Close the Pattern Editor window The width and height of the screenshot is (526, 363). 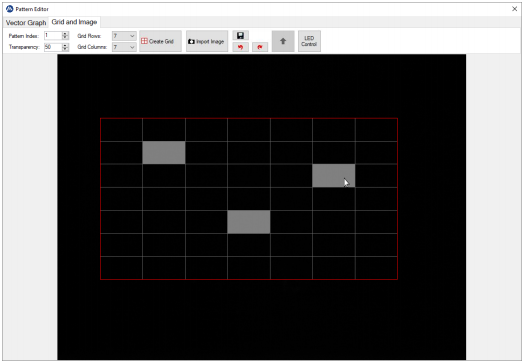click(x=514, y=9)
